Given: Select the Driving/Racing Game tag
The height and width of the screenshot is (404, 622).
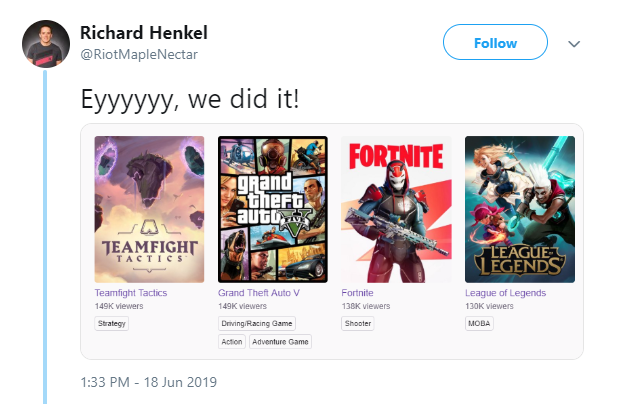Looking at the screenshot, I should click(257, 324).
